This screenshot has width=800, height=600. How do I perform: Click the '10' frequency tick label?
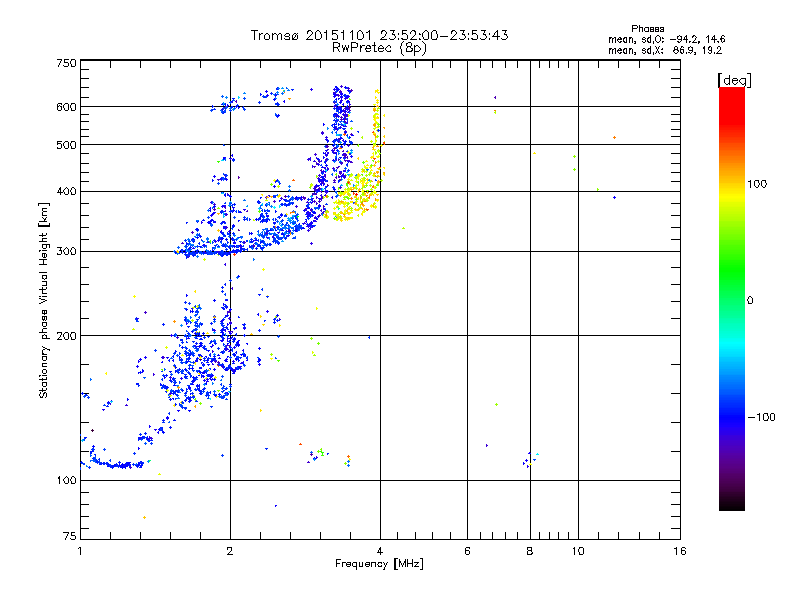click(578, 551)
